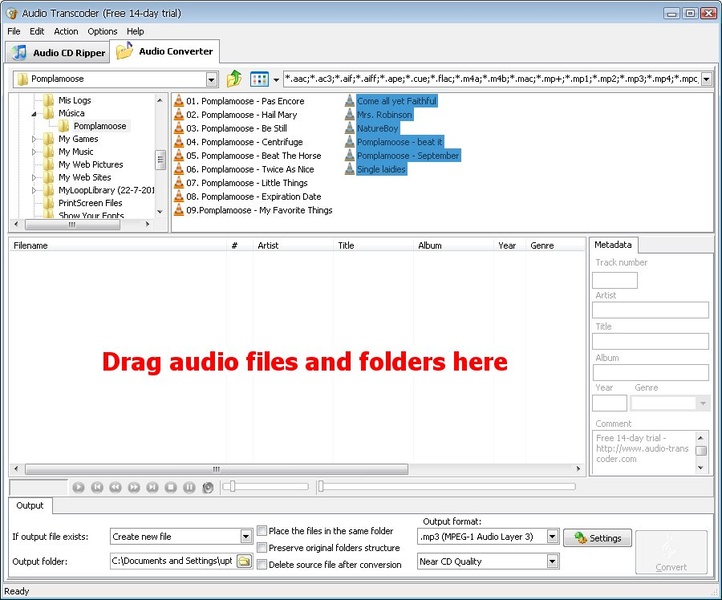Click the PrintScreen Files folder icon
722x600 pixels.
click(x=48, y=203)
